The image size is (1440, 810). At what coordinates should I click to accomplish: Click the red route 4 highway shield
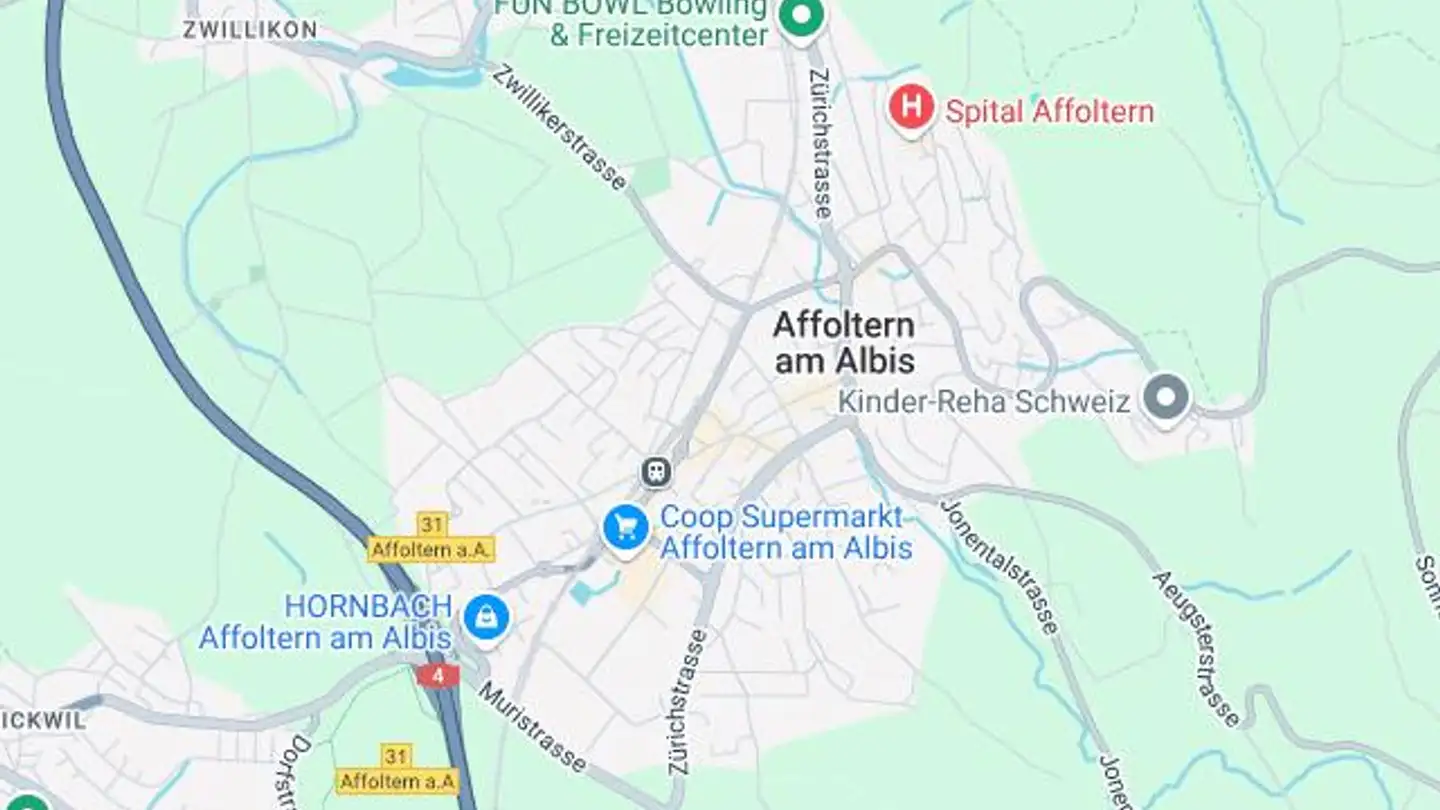click(438, 675)
